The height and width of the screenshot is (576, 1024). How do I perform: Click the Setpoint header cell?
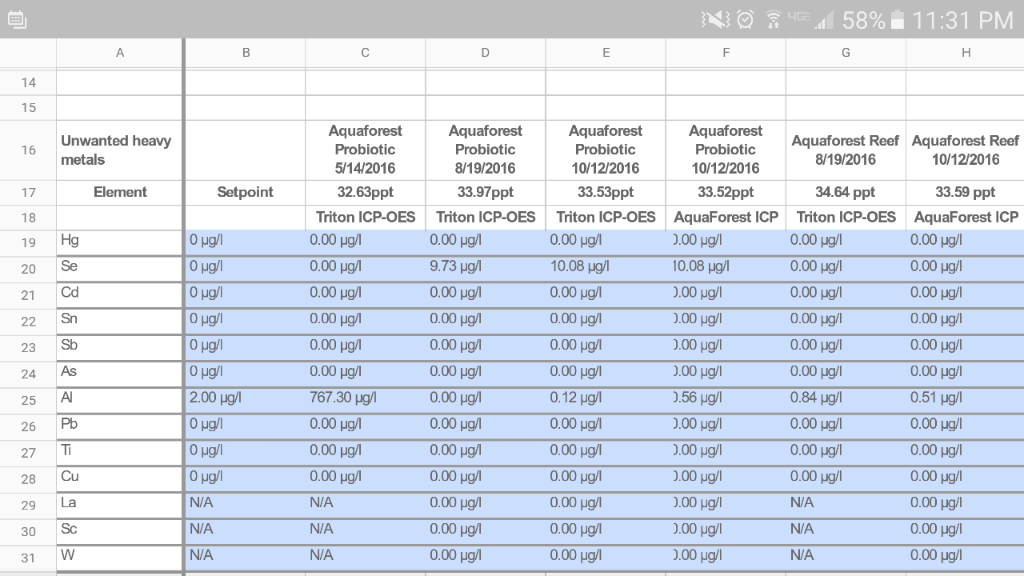point(245,192)
